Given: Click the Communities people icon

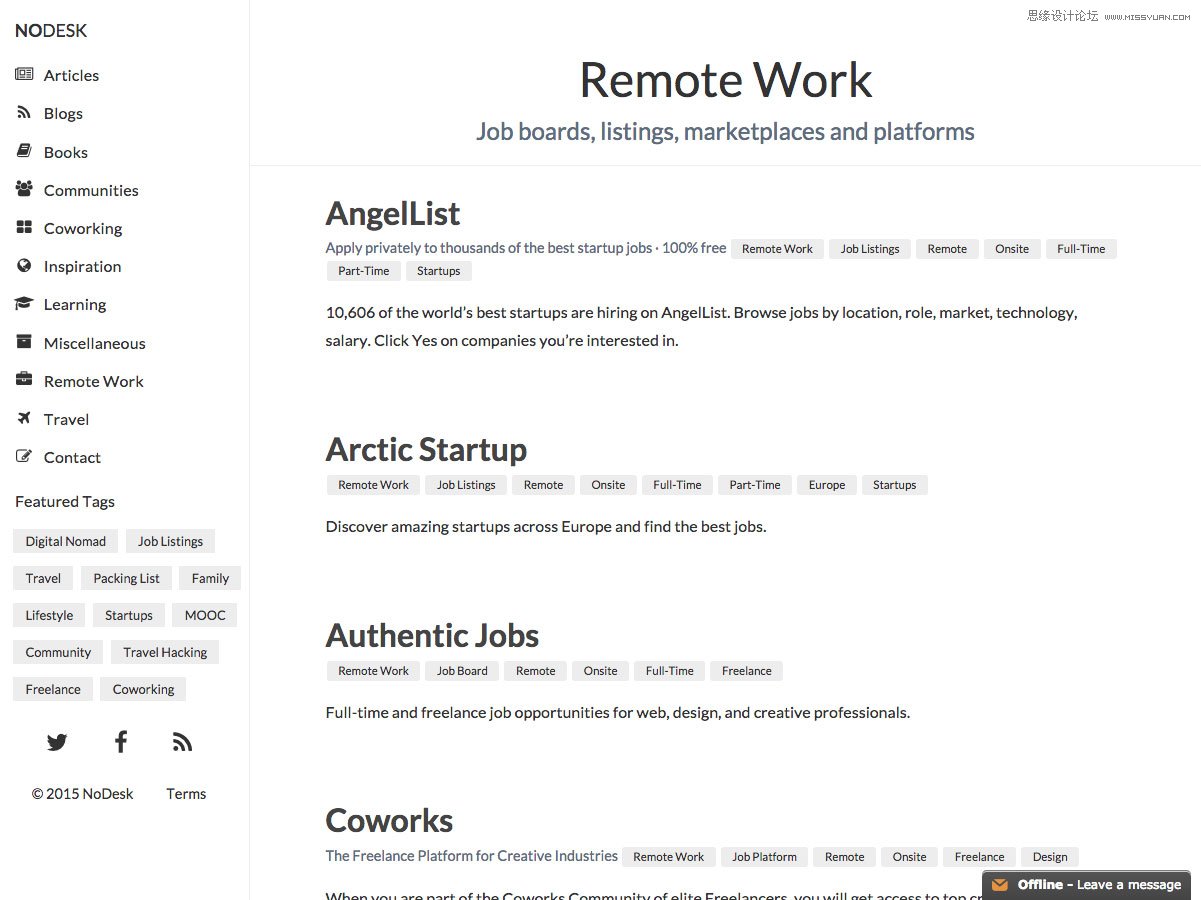Looking at the screenshot, I should pyautogui.click(x=24, y=189).
